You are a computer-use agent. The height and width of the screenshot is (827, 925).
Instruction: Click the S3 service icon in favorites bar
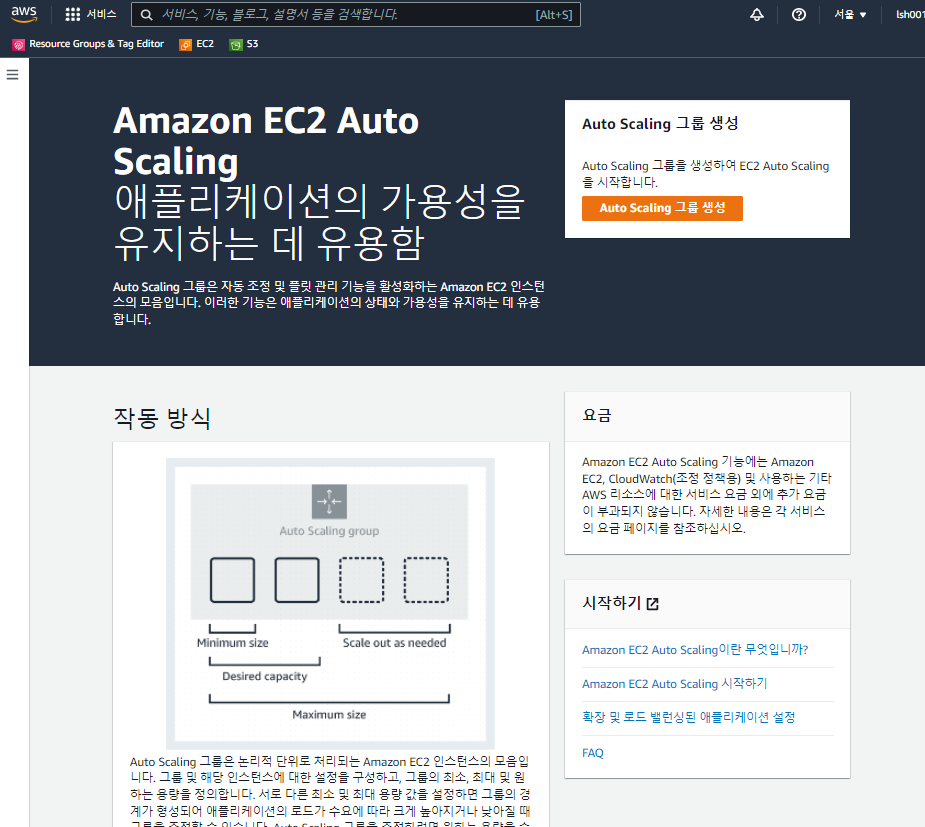(236, 44)
